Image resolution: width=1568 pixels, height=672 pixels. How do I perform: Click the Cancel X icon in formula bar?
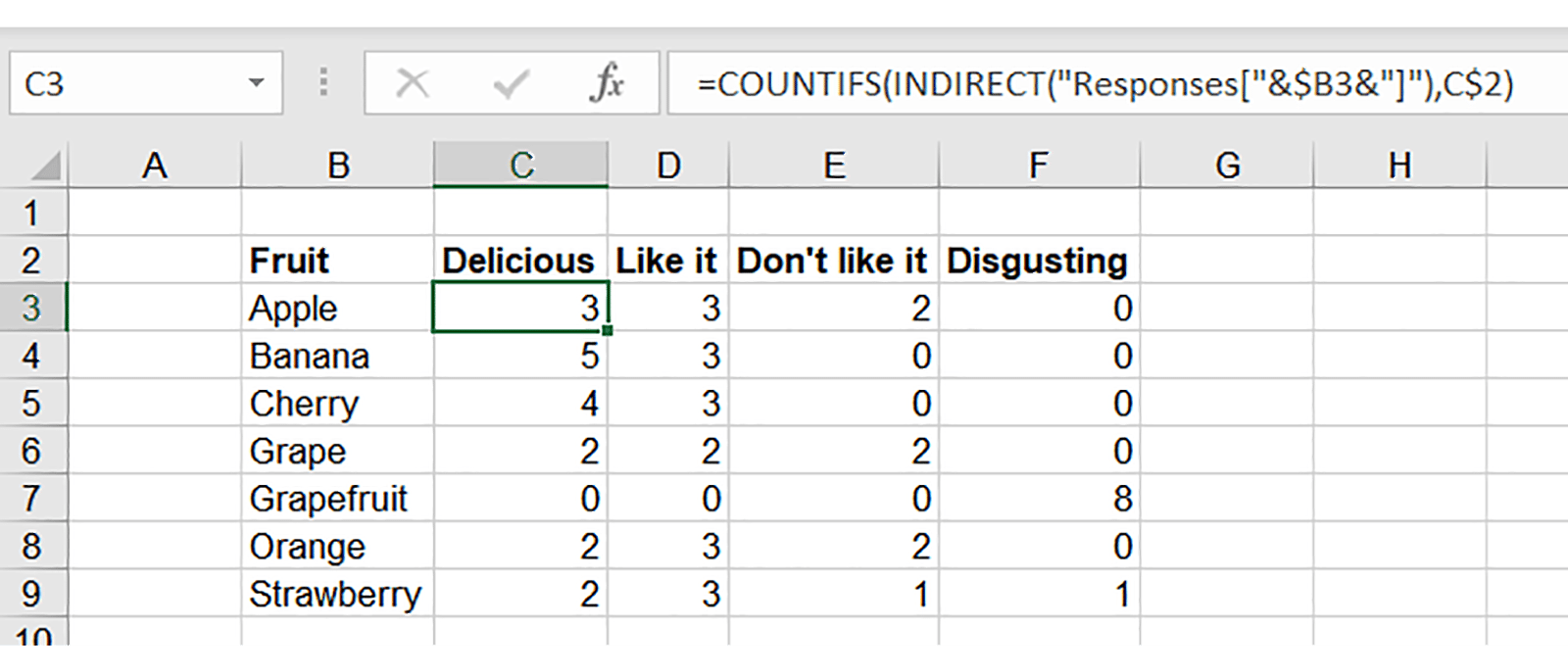click(x=413, y=84)
